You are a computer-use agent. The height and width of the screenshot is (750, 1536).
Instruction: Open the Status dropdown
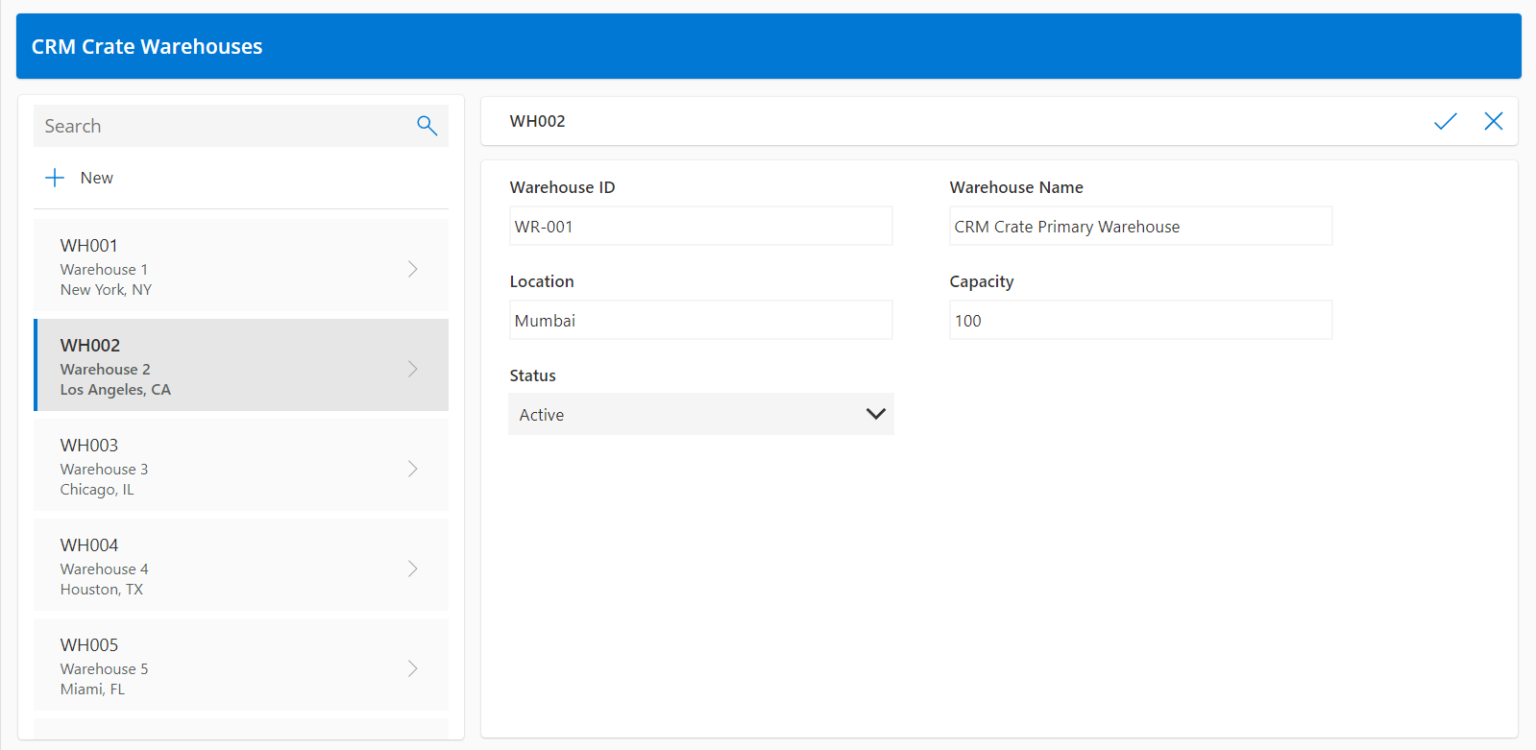coord(700,413)
